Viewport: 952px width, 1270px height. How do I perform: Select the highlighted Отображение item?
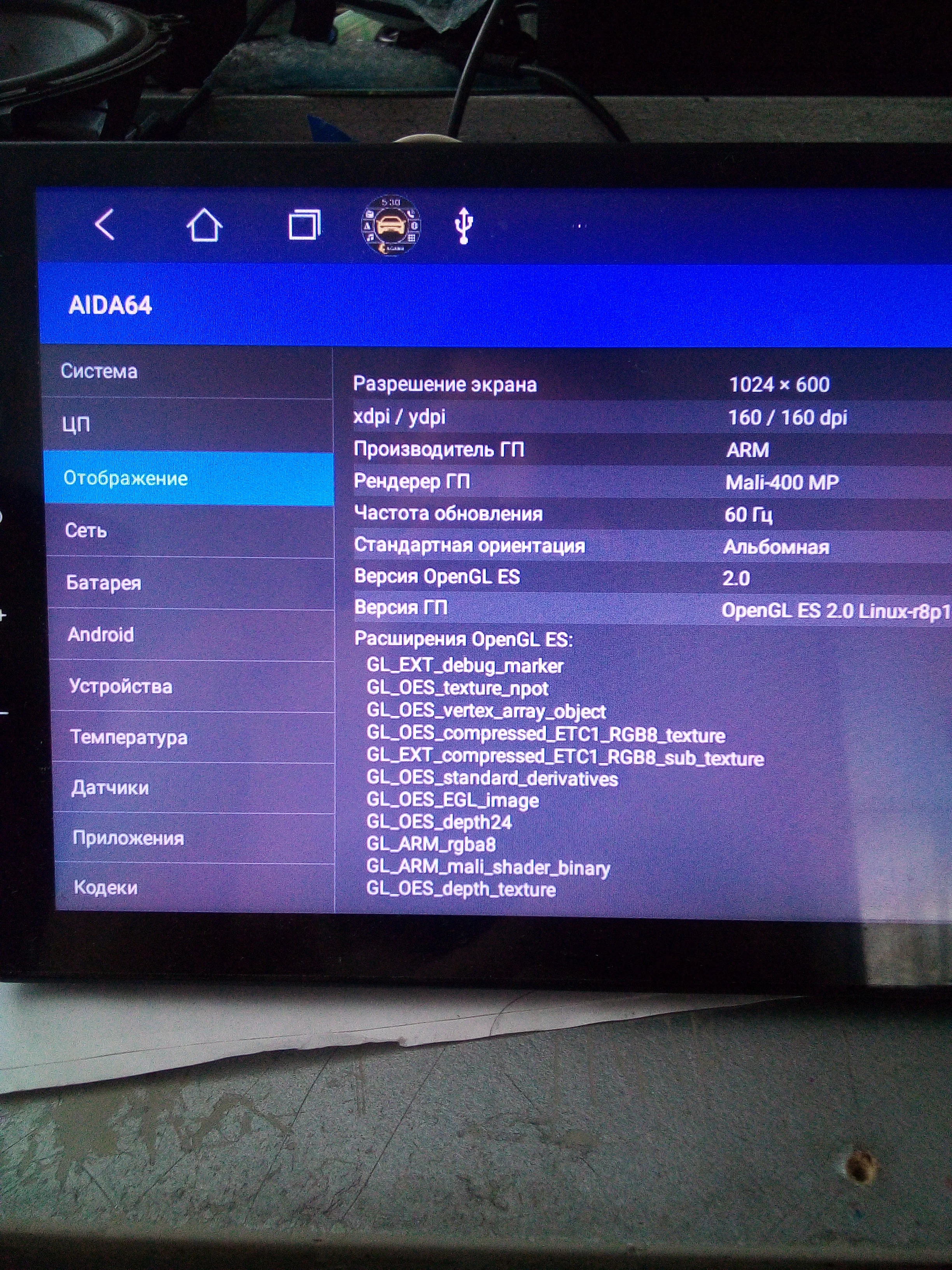126,478
